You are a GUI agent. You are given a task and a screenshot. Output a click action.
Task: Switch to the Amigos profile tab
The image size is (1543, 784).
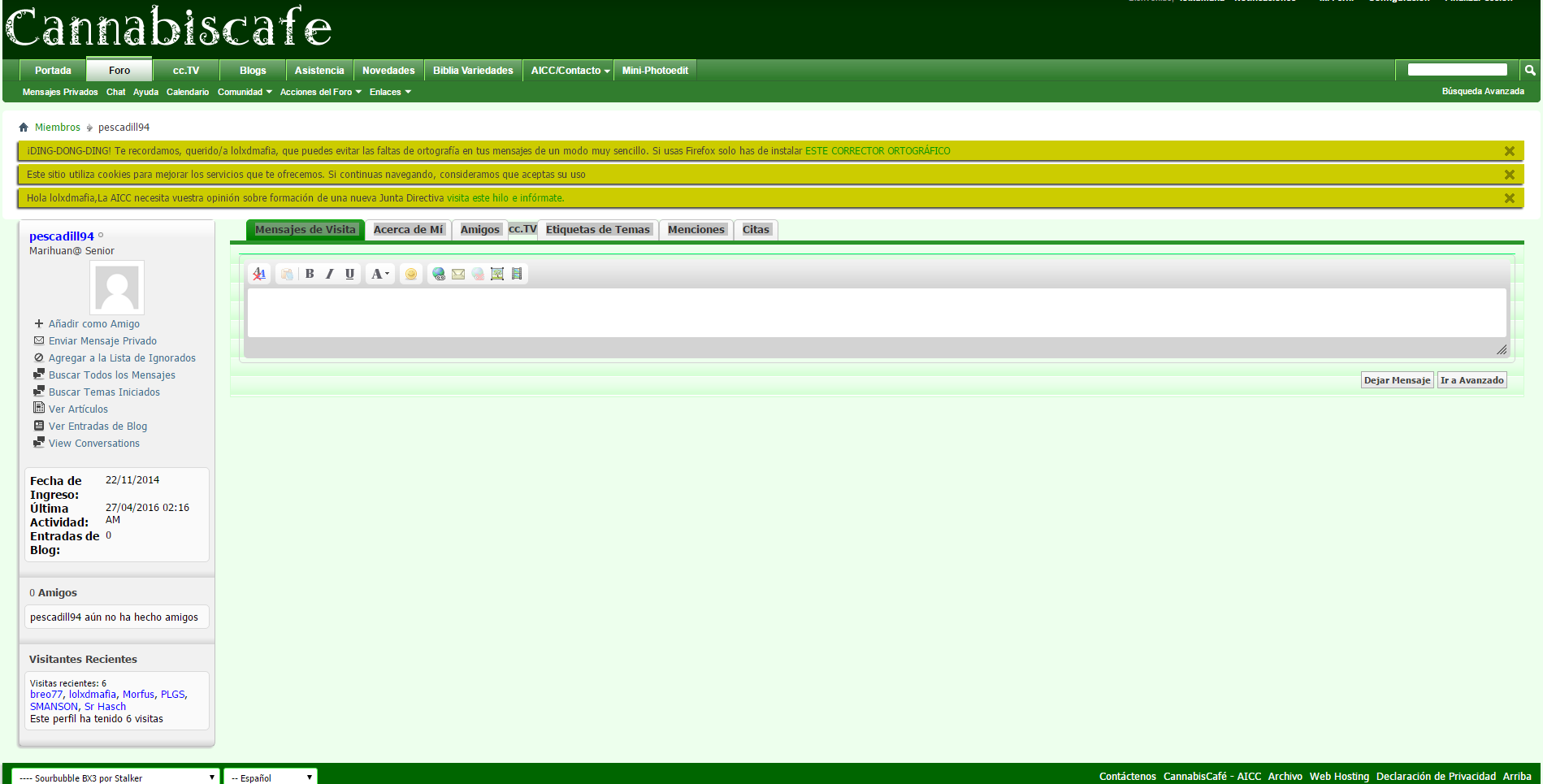pyautogui.click(x=480, y=230)
